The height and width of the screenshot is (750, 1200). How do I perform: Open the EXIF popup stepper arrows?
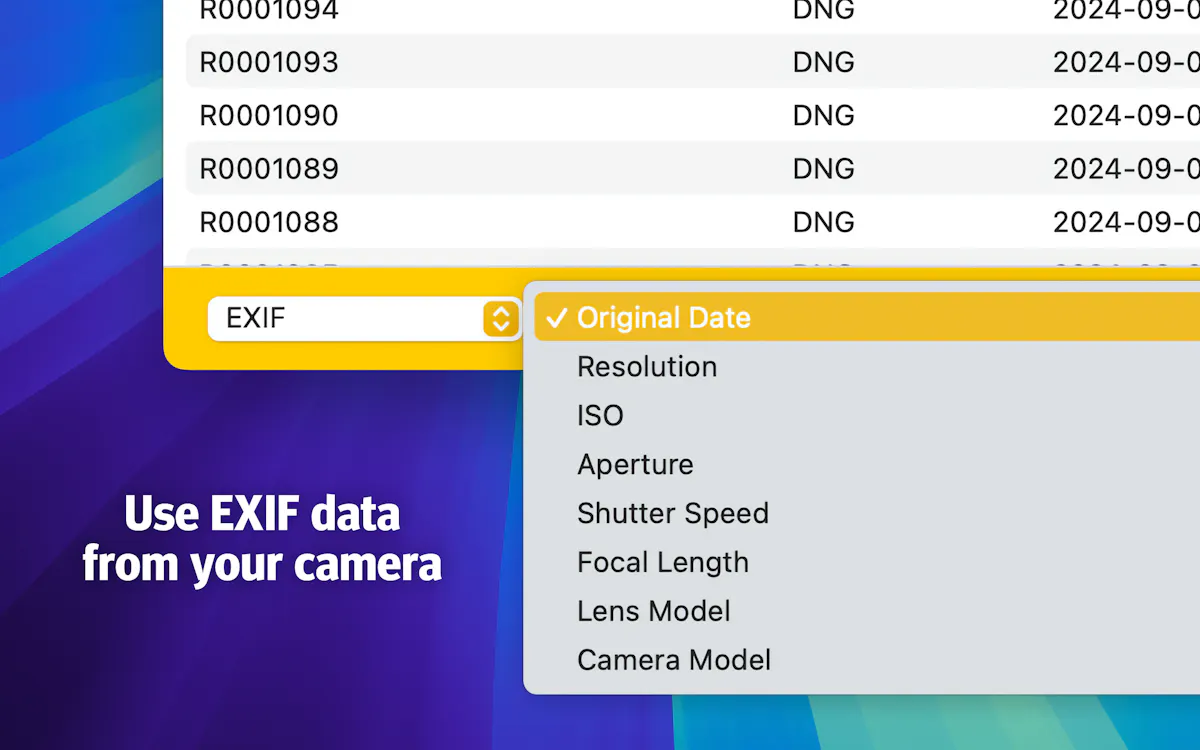click(x=501, y=319)
